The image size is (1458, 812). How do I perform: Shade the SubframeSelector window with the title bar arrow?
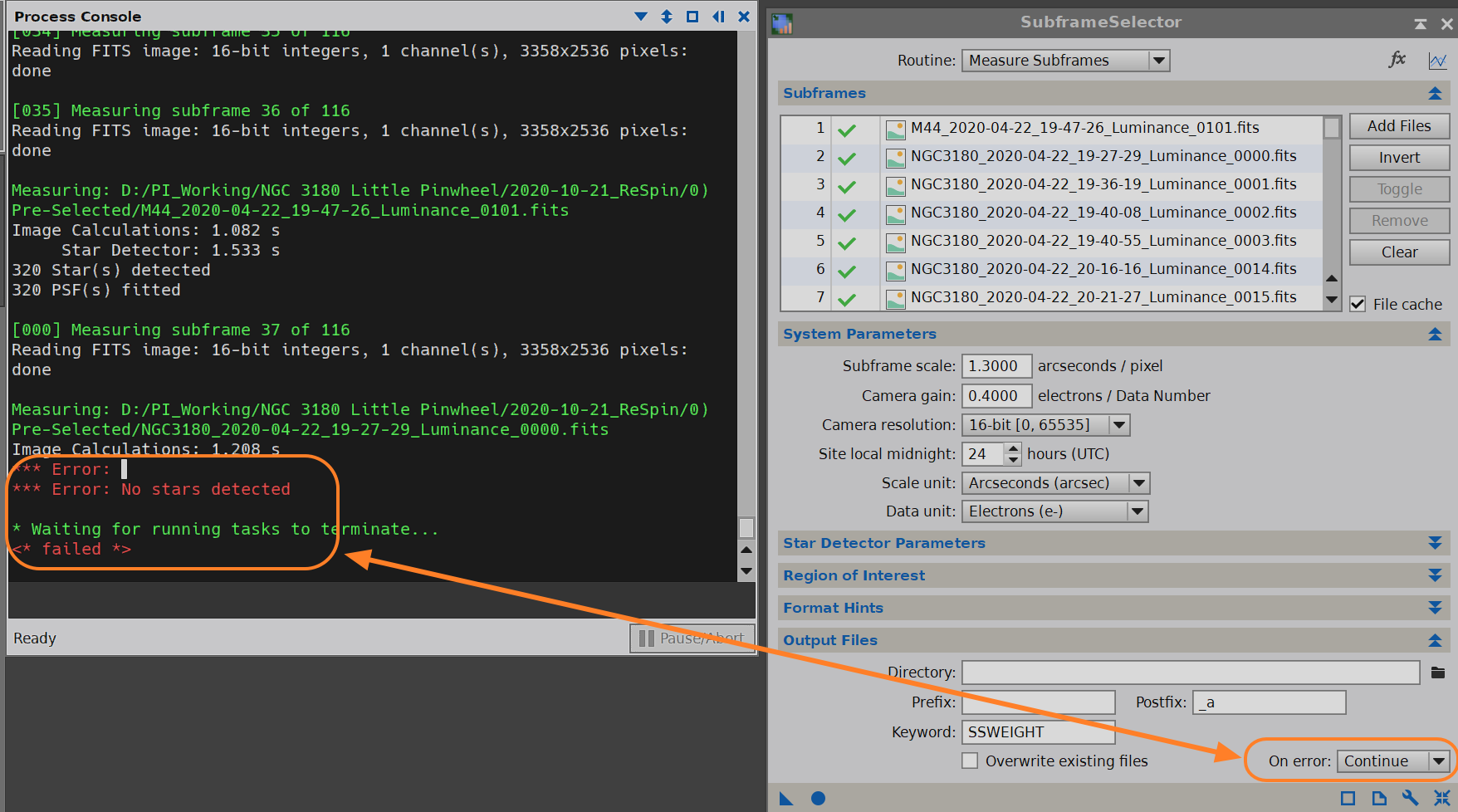[x=1421, y=24]
